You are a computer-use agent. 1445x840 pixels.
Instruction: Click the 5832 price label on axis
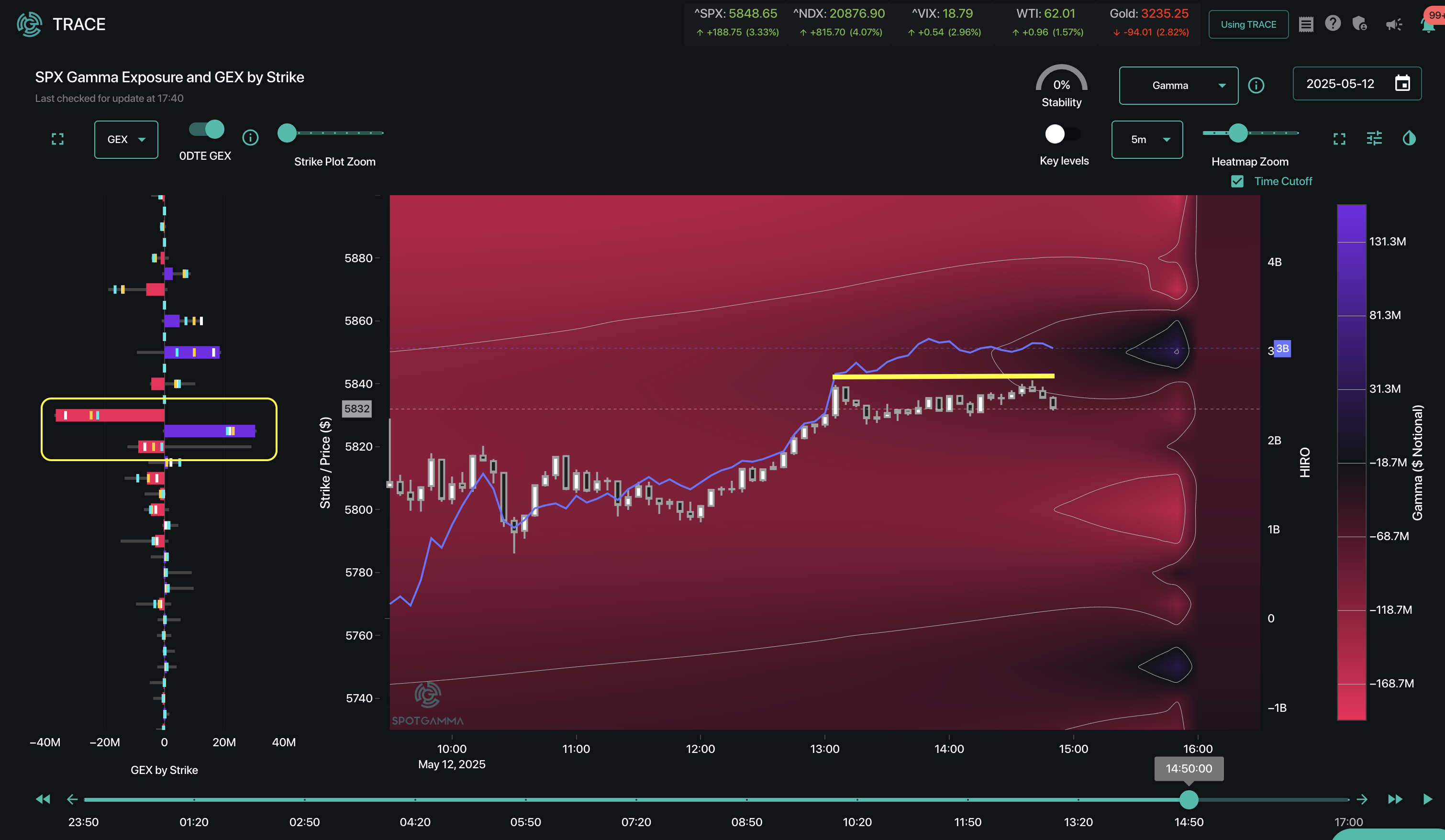point(356,409)
